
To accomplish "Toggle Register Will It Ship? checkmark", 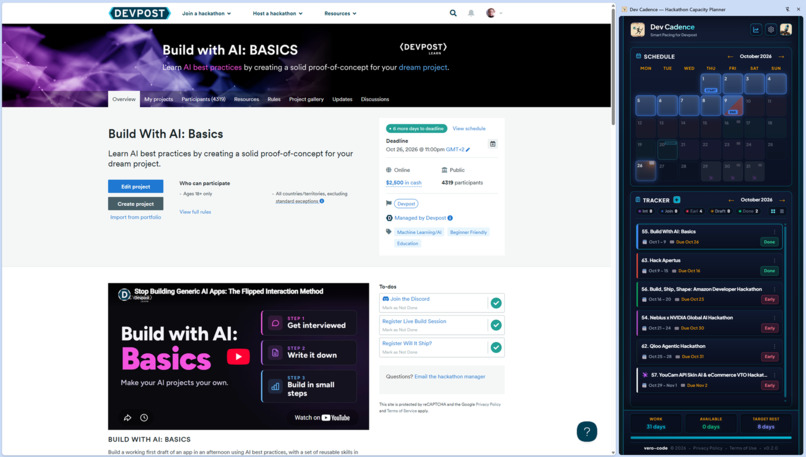I will (x=496, y=348).
